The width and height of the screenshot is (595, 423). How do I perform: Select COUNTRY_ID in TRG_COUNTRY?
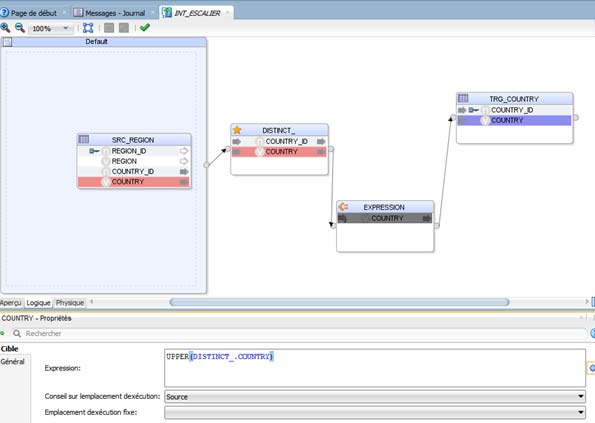pos(515,110)
